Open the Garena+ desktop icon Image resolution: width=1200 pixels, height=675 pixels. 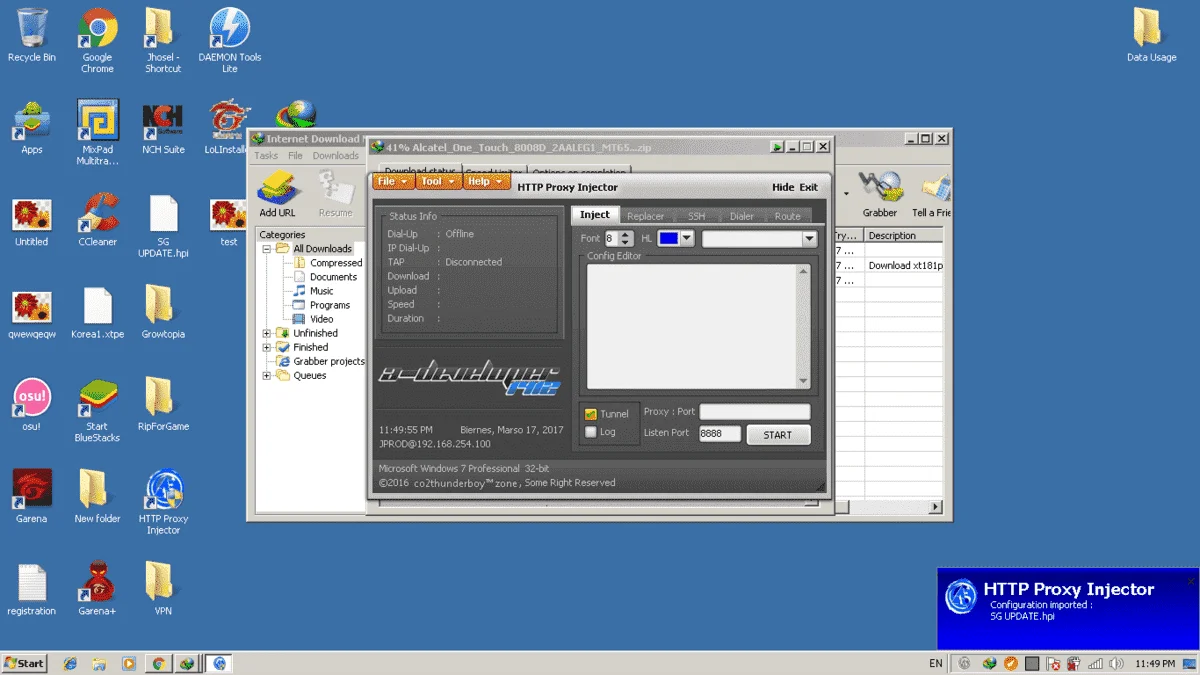[97, 587]
